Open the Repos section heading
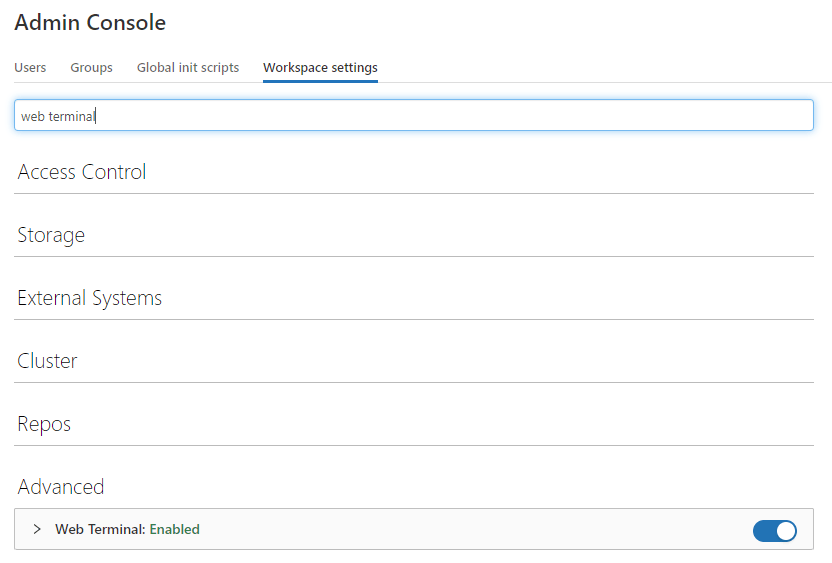832x563 pixels. (44, 424)
